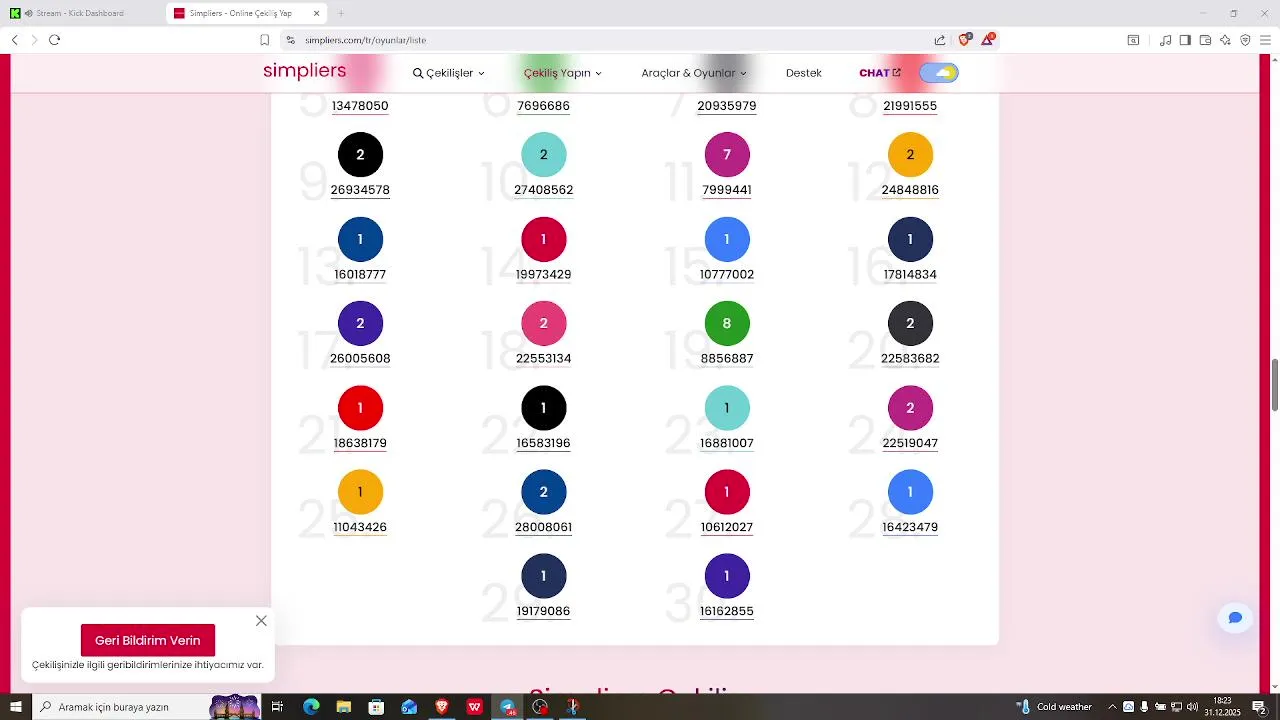
Task: Click the number 19179086
Action: 544,611
